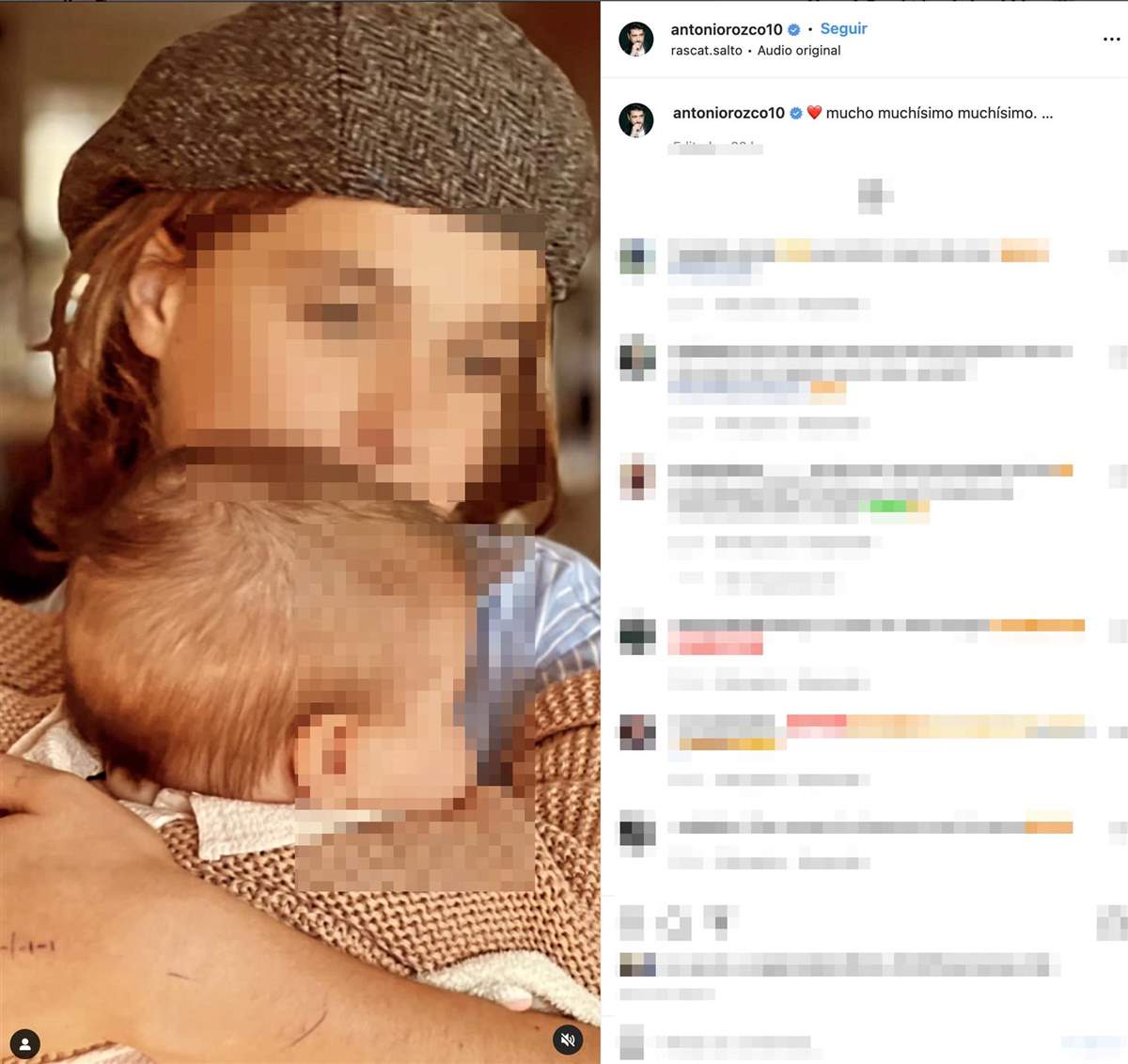This screenshot has height=1064, width=1128.
Task: Click the verified badge in header
Action: coord(794,29)
